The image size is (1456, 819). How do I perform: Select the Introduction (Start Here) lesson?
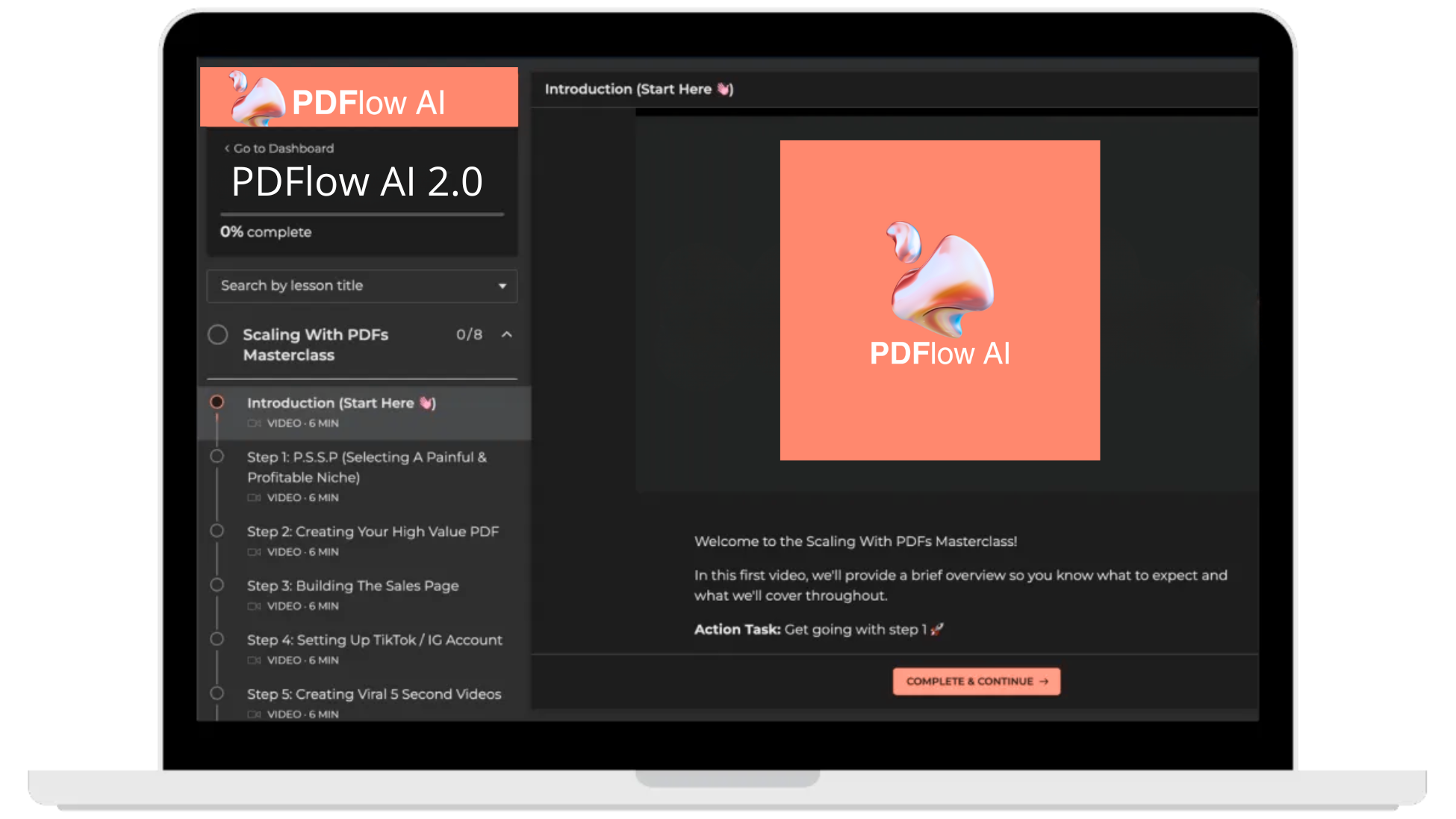pos(364,412)
